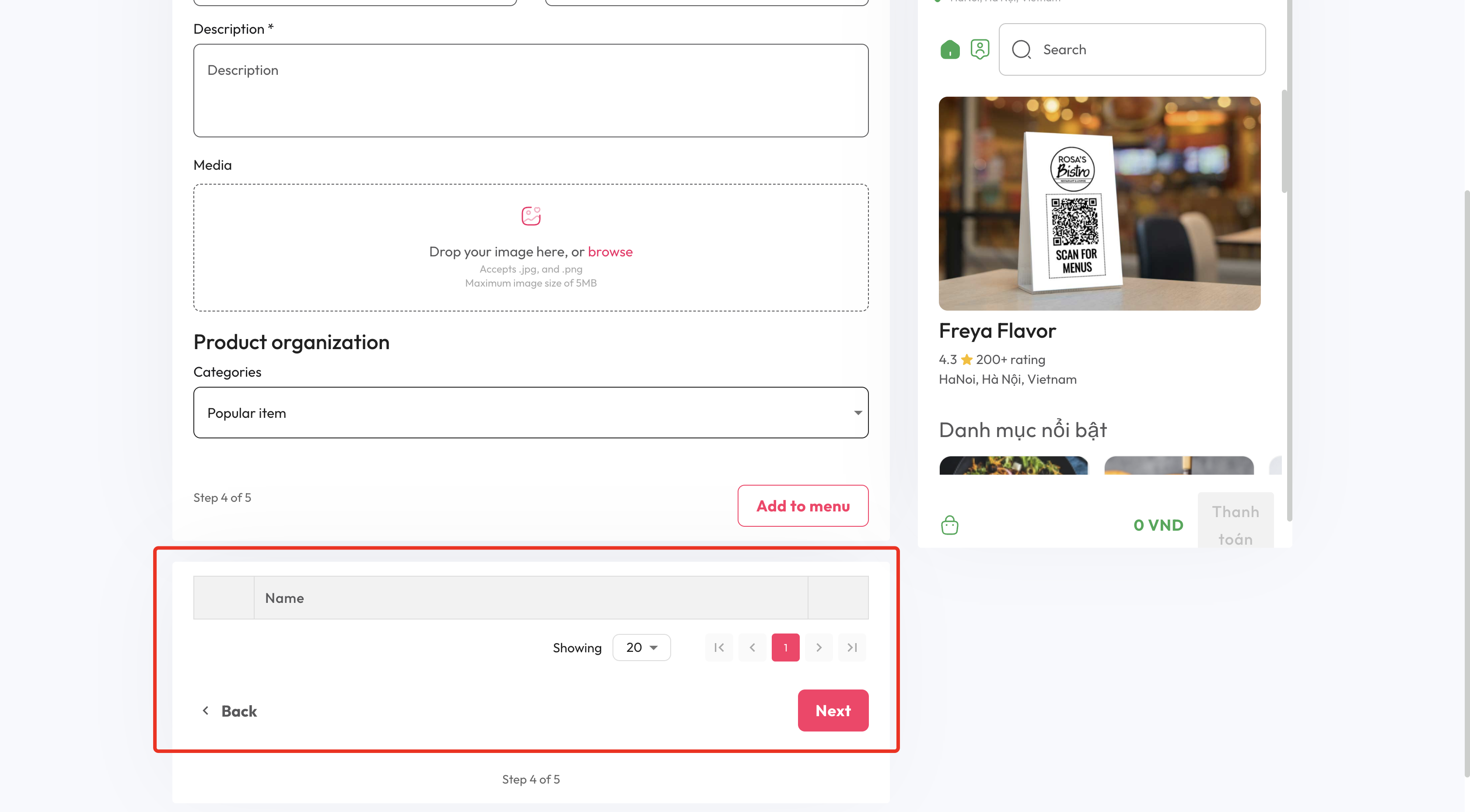Screen dimensions: 1470x812
Task: Go to next page of table
Action: (819, 647)
